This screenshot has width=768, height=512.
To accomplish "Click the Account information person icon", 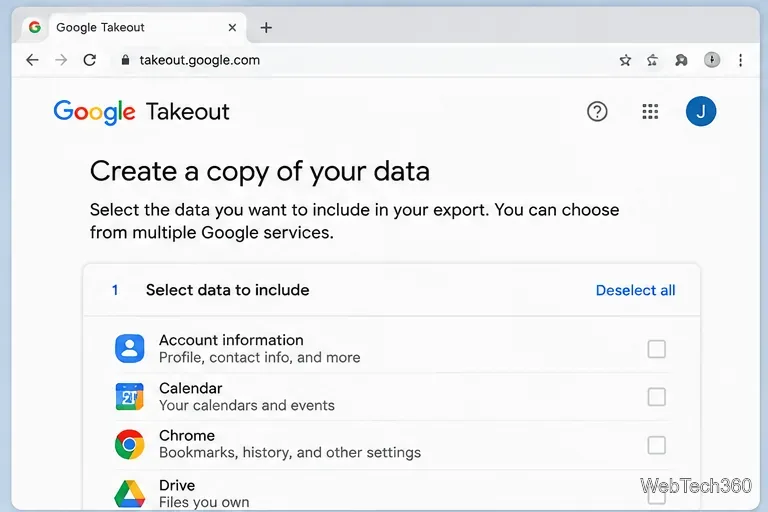I will click(130, 348).
